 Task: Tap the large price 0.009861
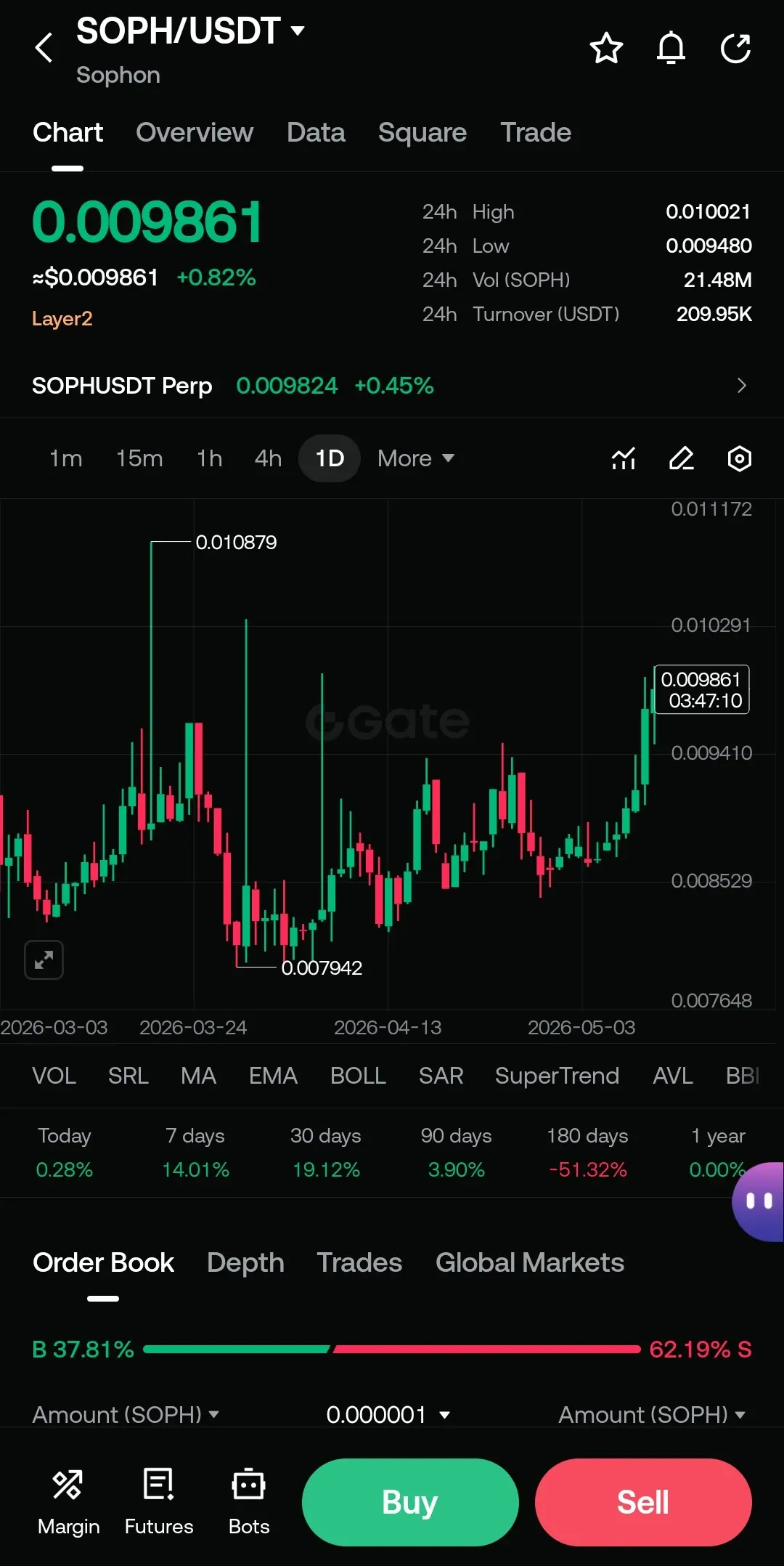click(x=147, y=222)
